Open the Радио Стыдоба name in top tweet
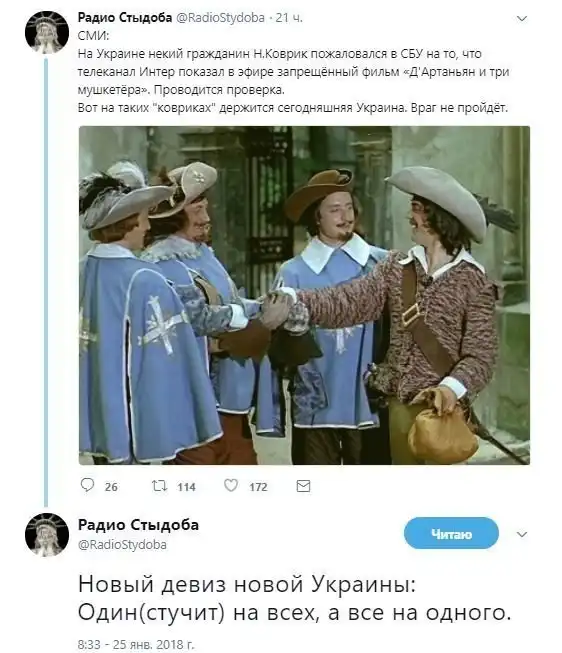The height and width of the screenshot is (653, 562). 125,17
